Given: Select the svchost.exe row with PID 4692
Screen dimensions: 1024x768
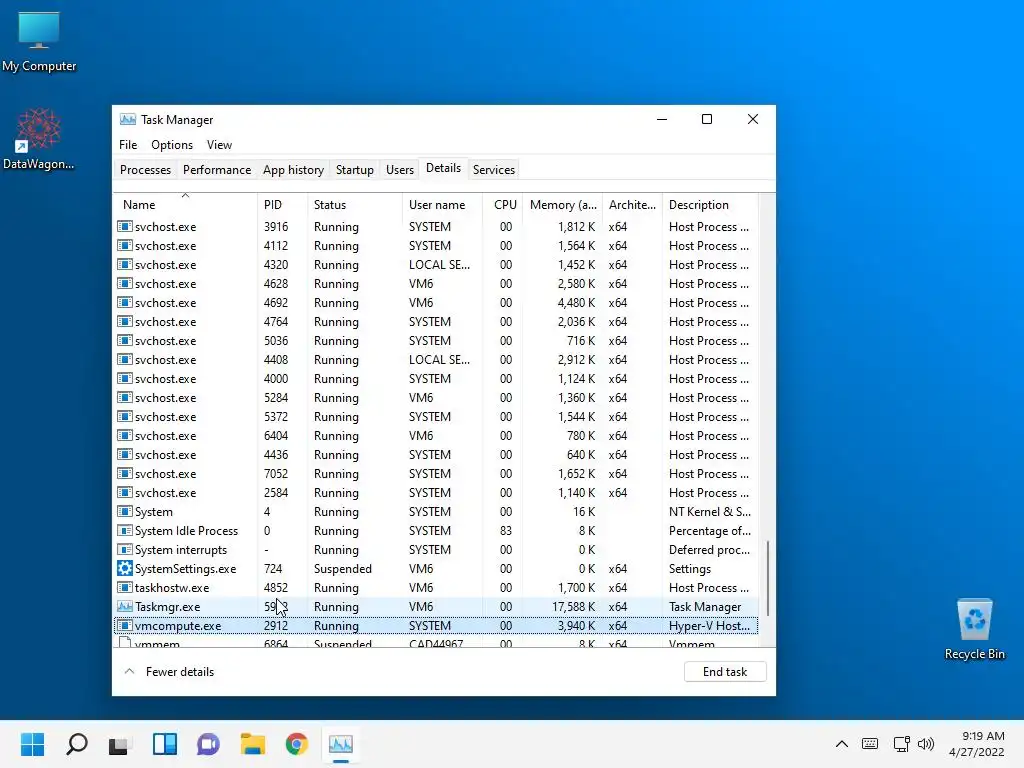Looking at the screenshot, I should pos(436,302).
